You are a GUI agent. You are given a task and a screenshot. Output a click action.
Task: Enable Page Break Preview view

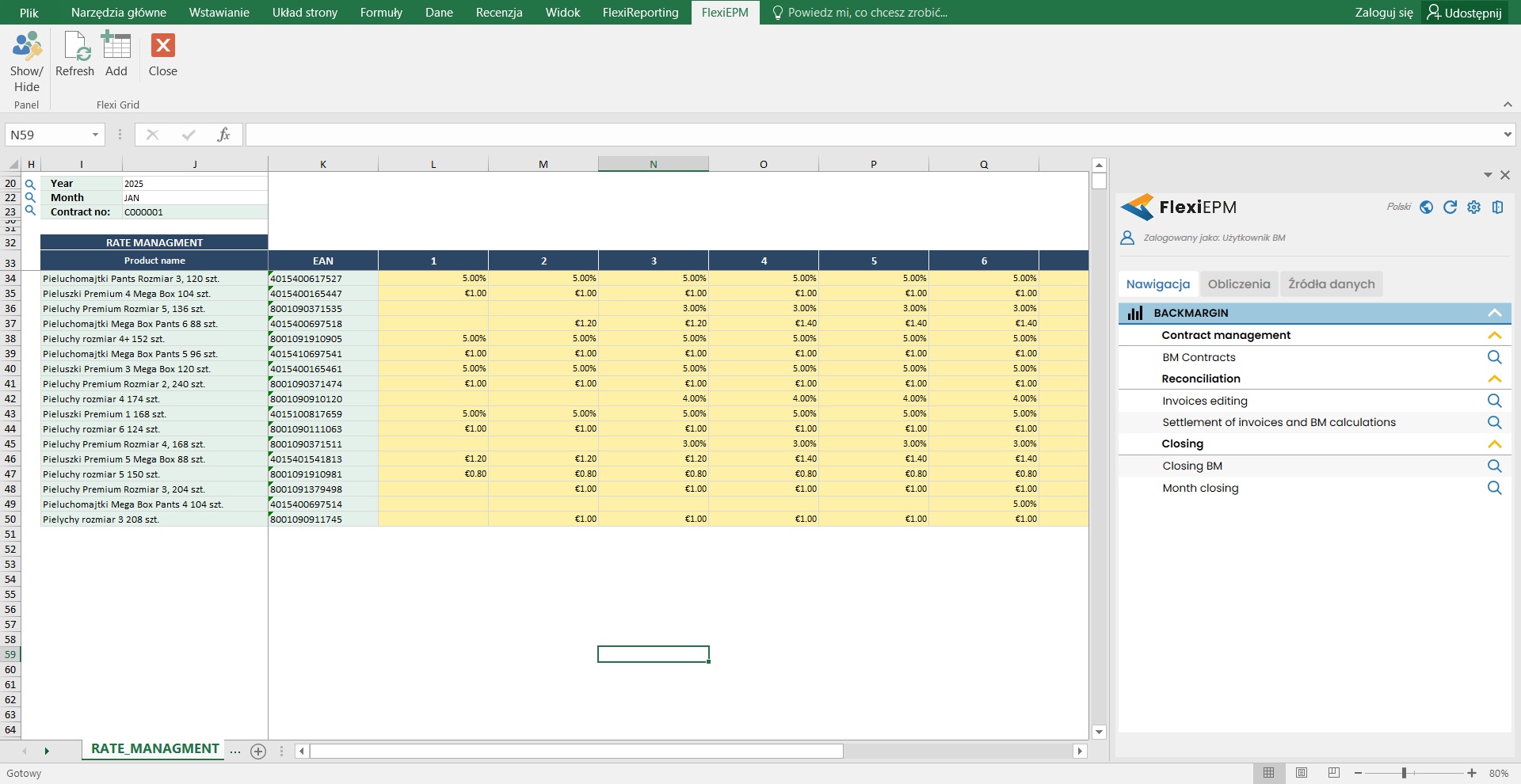[1334, 773]
